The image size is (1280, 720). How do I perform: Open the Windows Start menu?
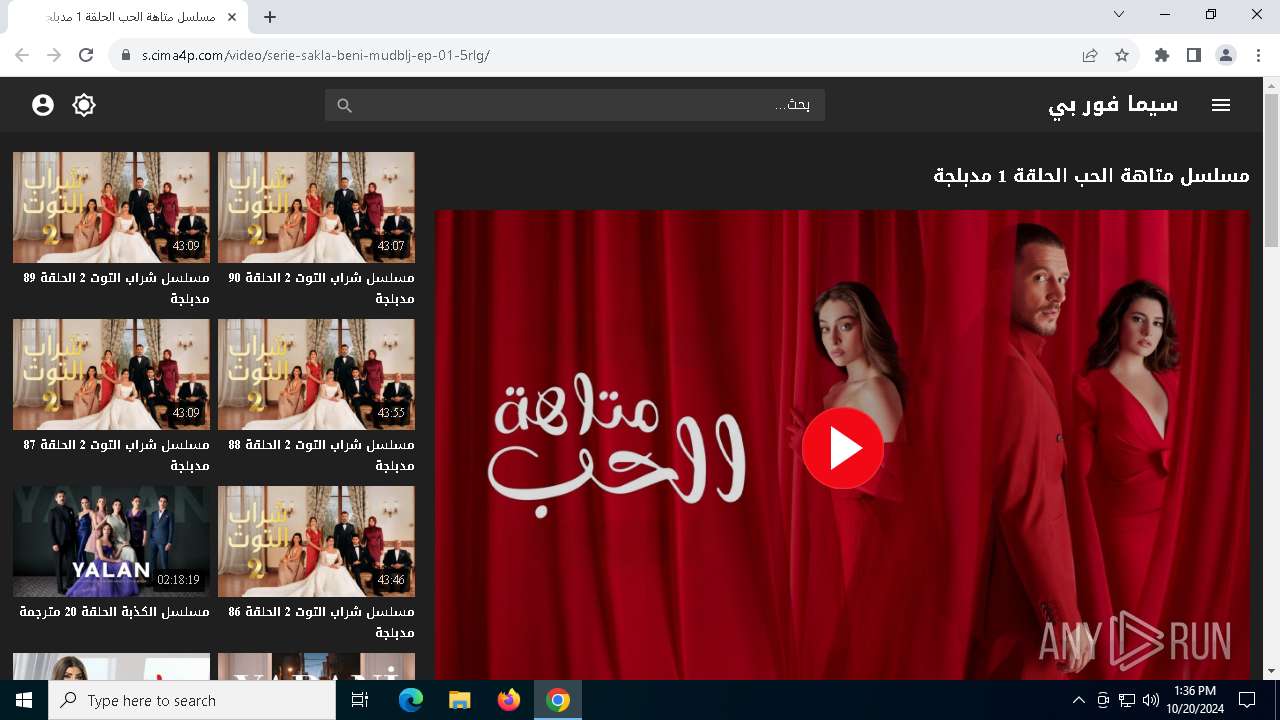[x=24, y=700]
